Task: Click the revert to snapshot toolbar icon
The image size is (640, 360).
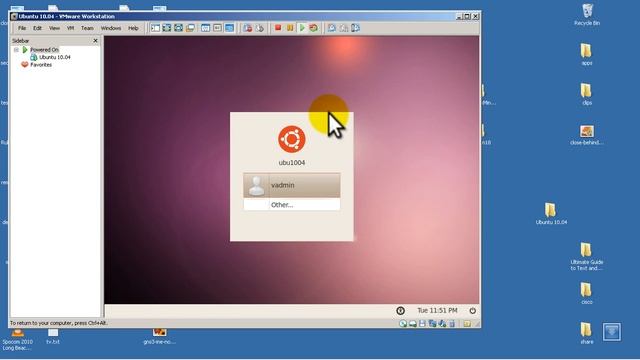Action: coord(260,28)
